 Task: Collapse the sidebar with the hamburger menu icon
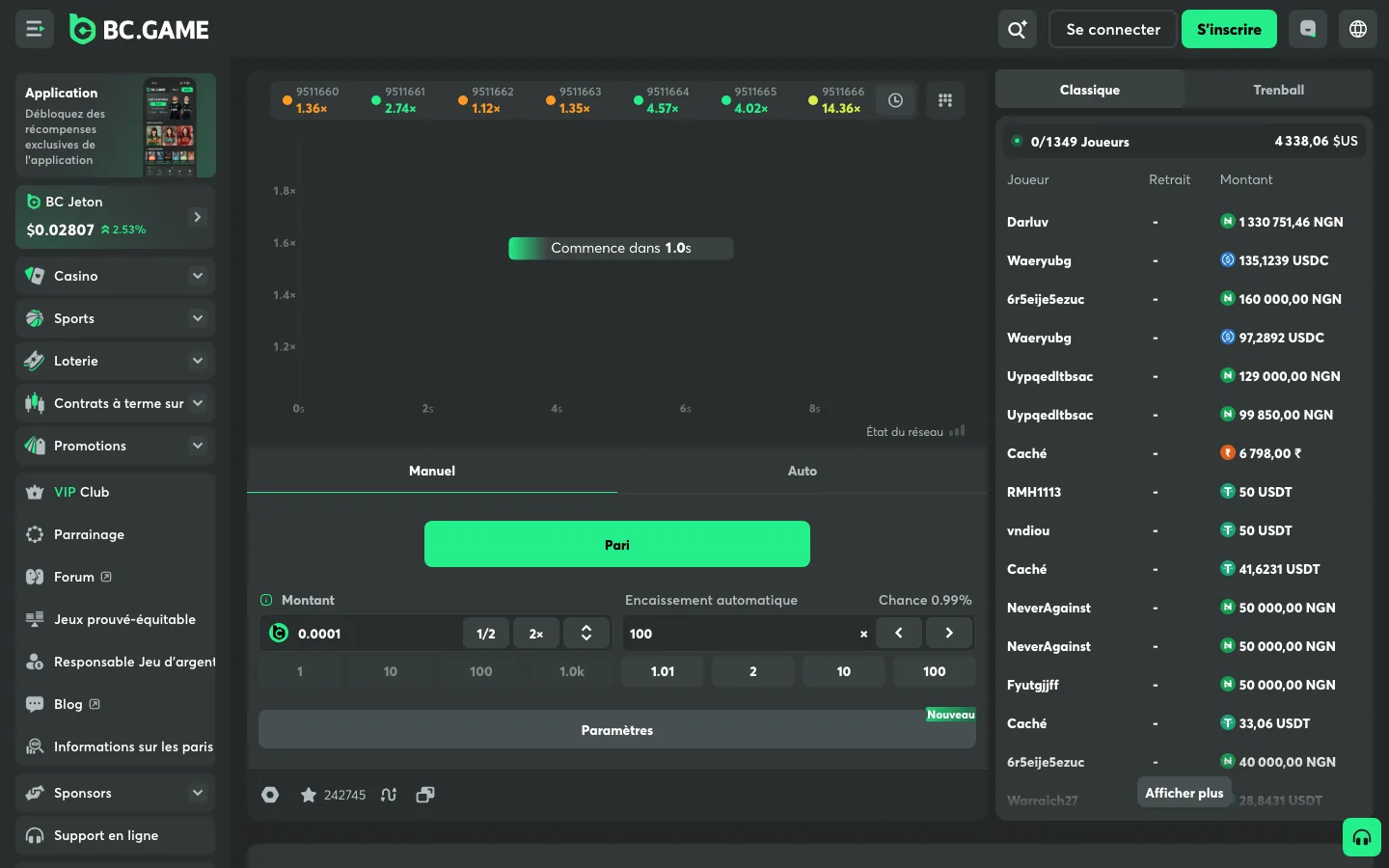pyautogui.click(x=35, y=29)
